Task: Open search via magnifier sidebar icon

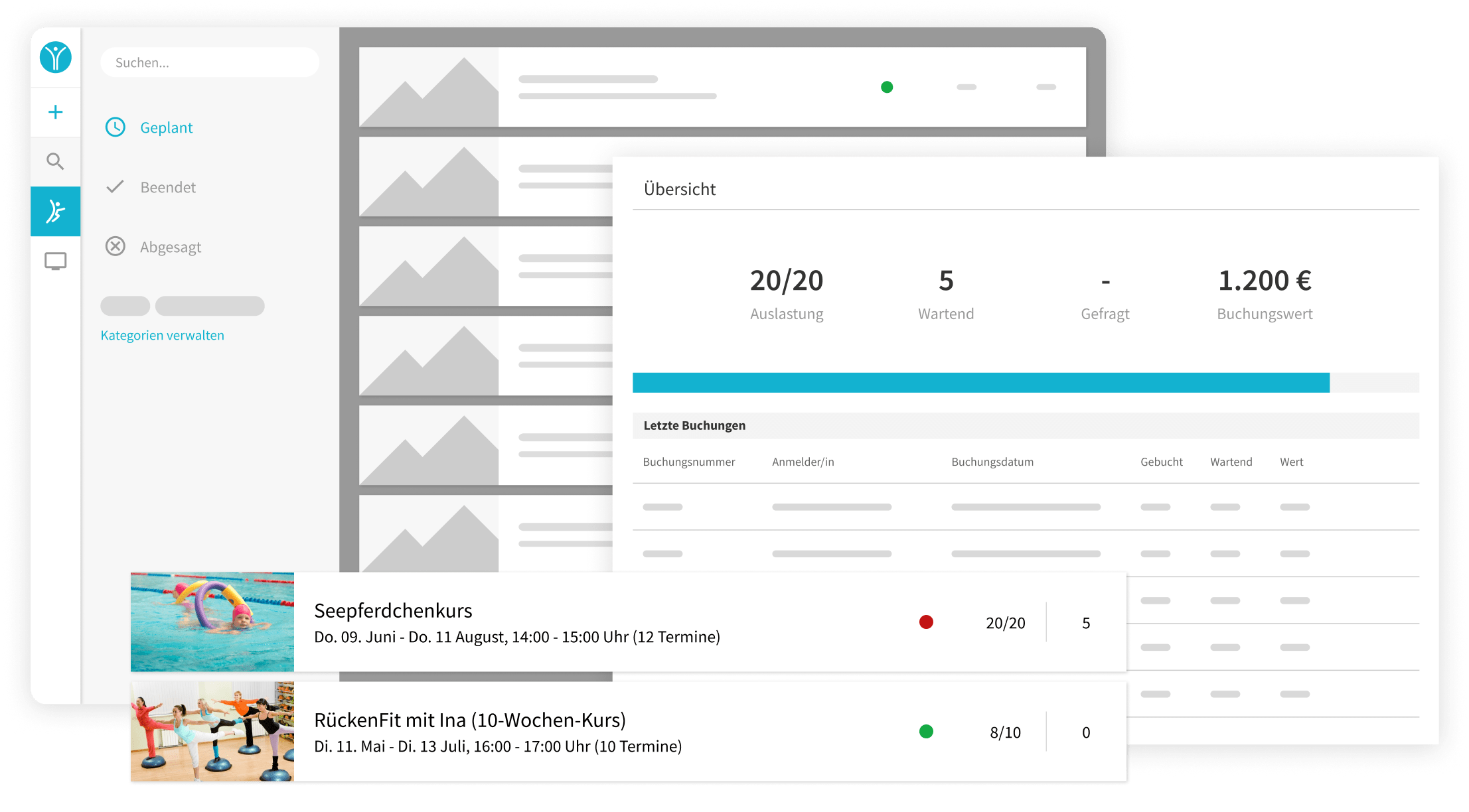Action: pos(56,161)
